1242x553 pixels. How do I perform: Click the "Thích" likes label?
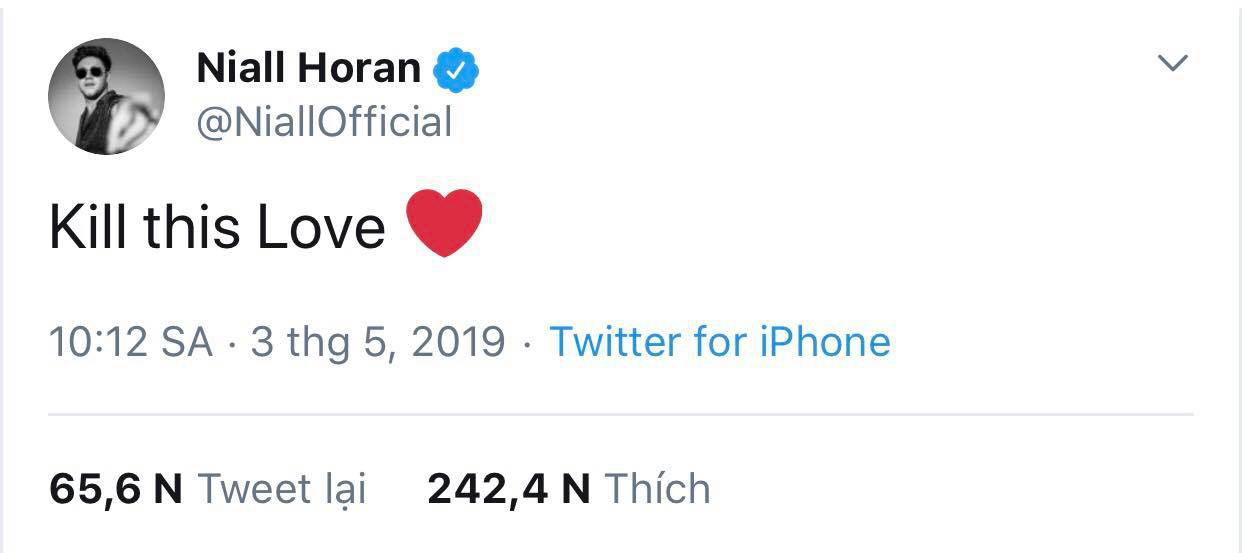click(658, 489)
